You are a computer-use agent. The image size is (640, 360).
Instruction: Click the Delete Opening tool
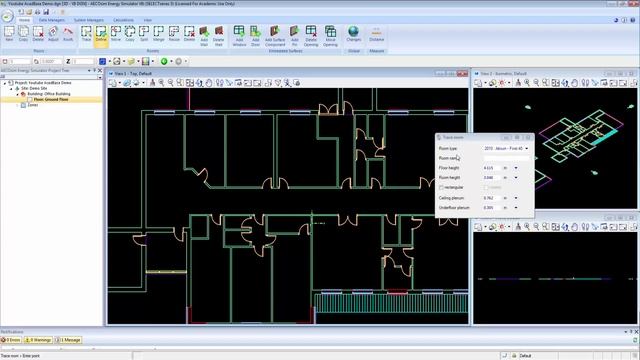pyautogui.click(x=311, y=36)
